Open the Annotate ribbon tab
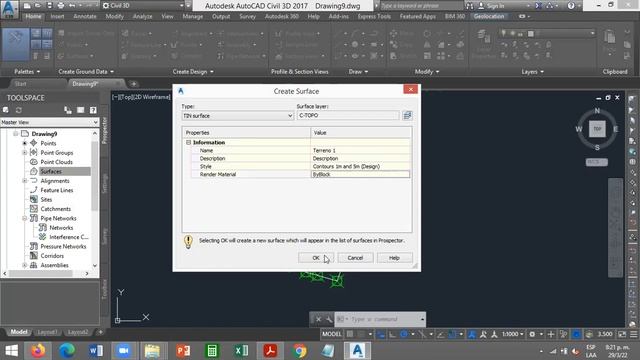 tap(85, 16)
